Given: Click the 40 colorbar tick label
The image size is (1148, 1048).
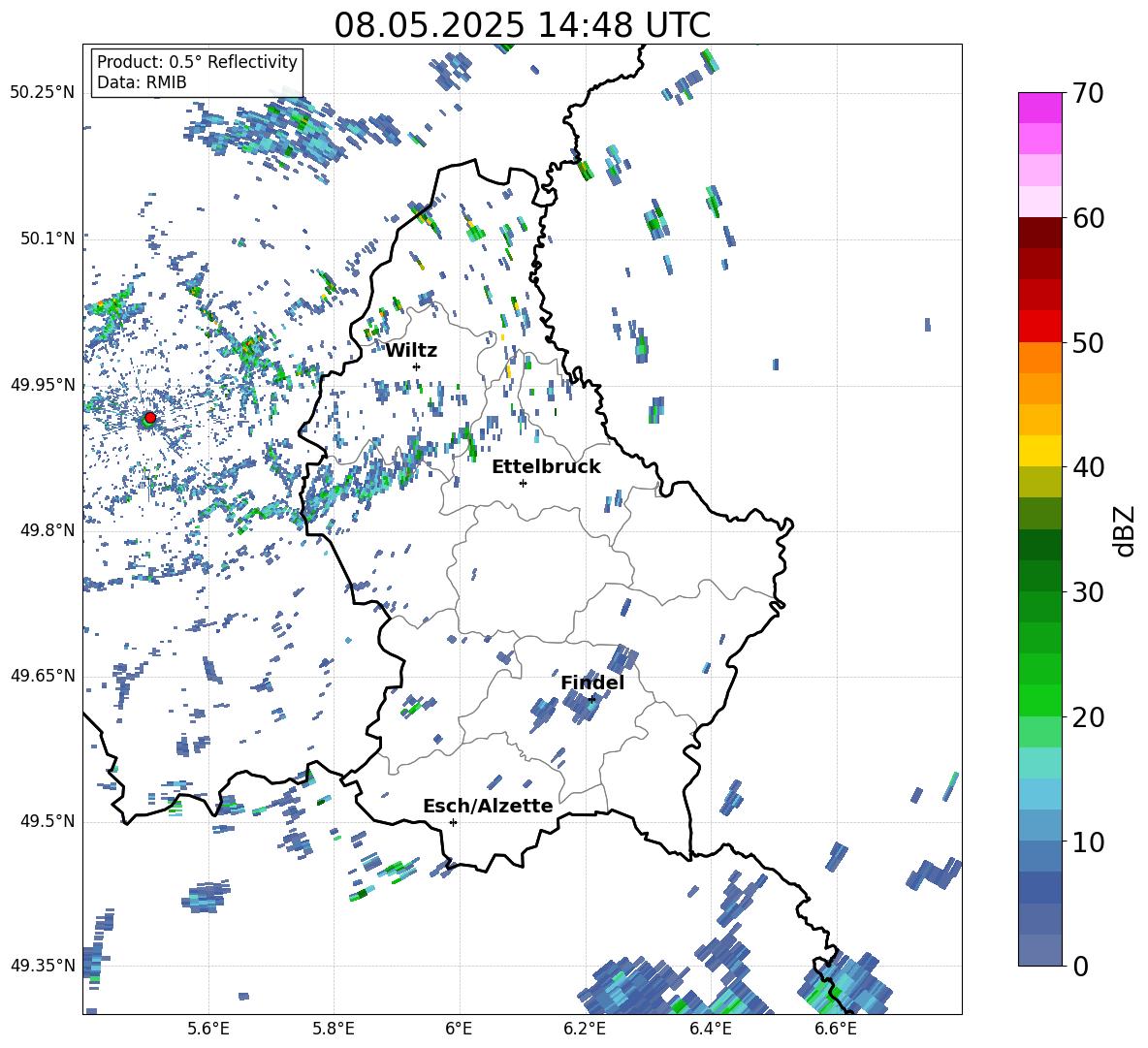Looking at the screenshot, I should (1088, 467).
